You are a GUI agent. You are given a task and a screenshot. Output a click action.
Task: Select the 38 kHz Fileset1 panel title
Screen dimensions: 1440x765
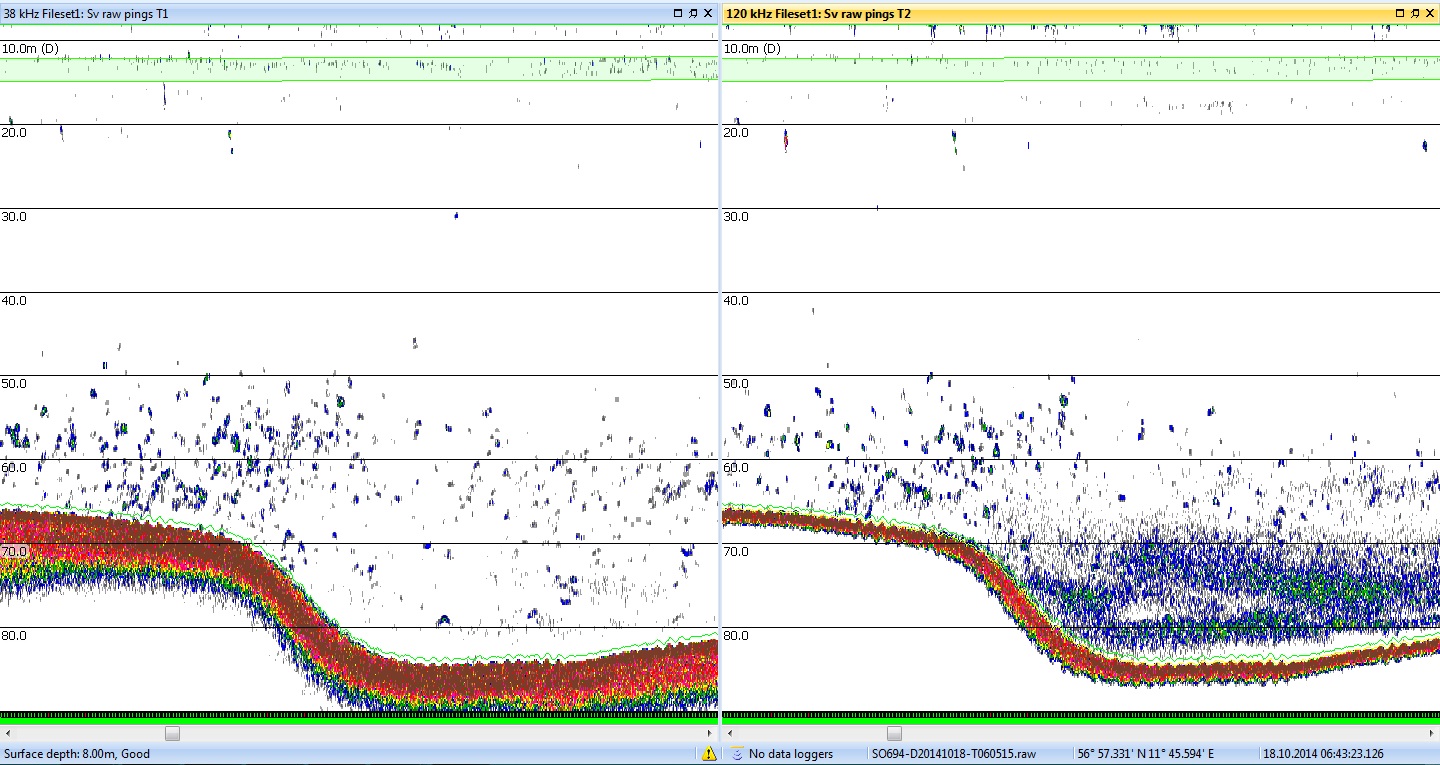click(x=86, y=14)
